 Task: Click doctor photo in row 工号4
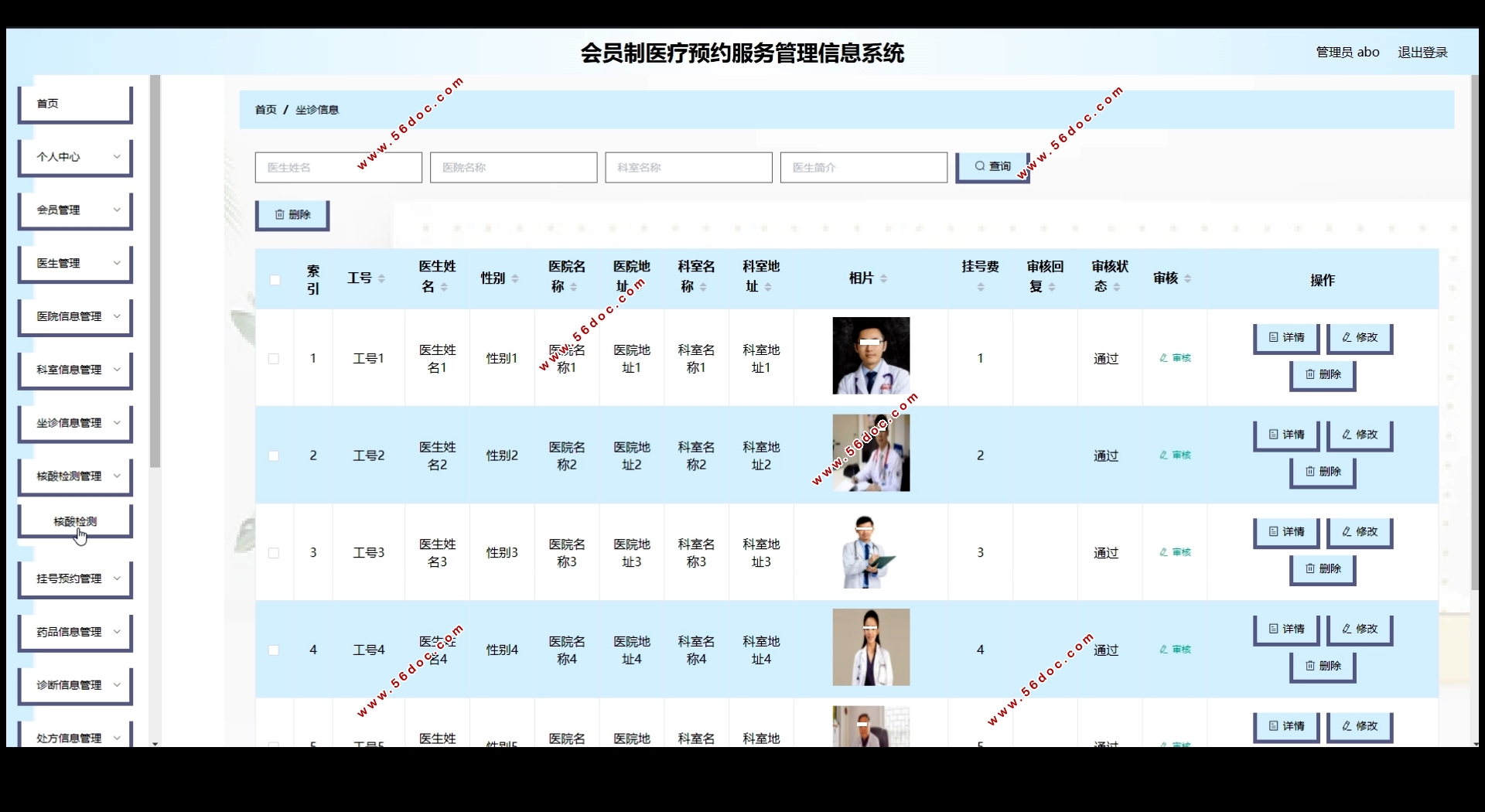871,647
